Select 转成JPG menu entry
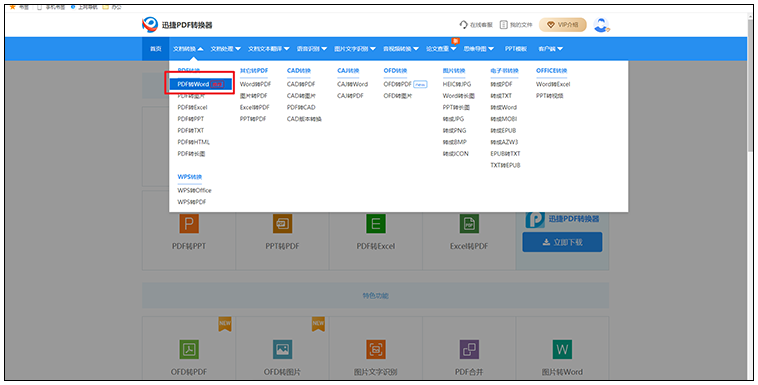Screen dimensions: 758x385 pyautogui.click(x=453, y=119)
